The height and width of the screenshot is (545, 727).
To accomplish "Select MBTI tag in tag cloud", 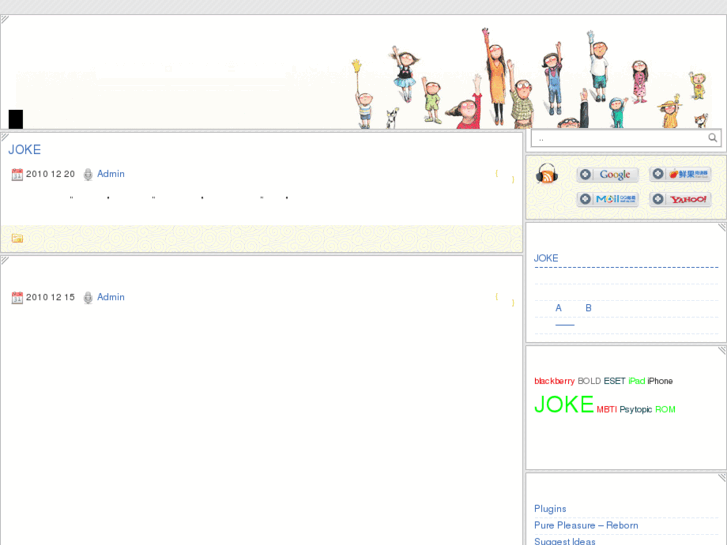I will pyautogui.click(x=606, y=410).
